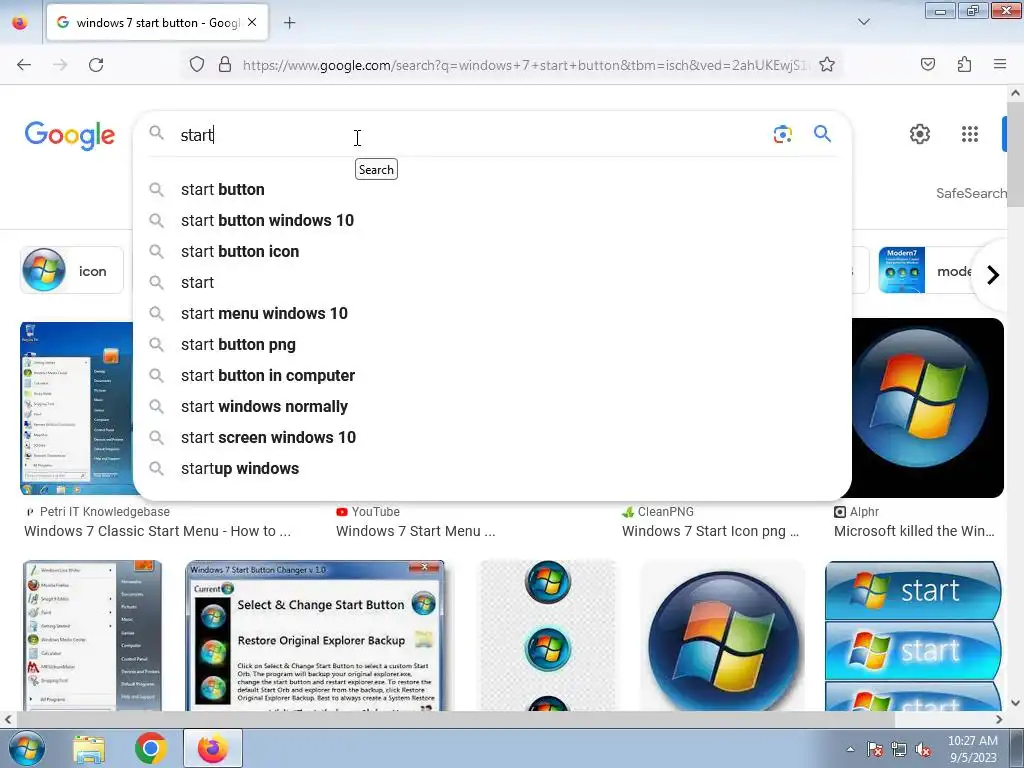
Task: Click the Firefox View icon
Action: tap(20, 23)
